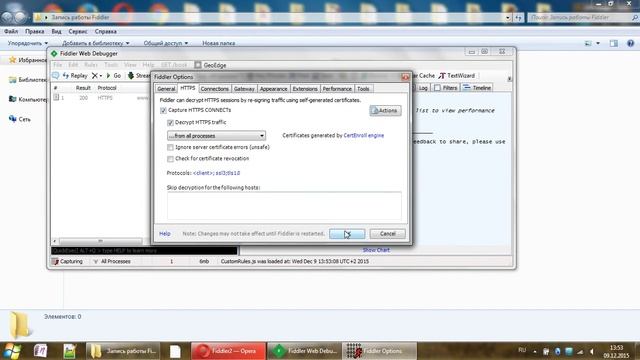
Task: Open the Remove X dropdown arrow
Action: [101, 76]
